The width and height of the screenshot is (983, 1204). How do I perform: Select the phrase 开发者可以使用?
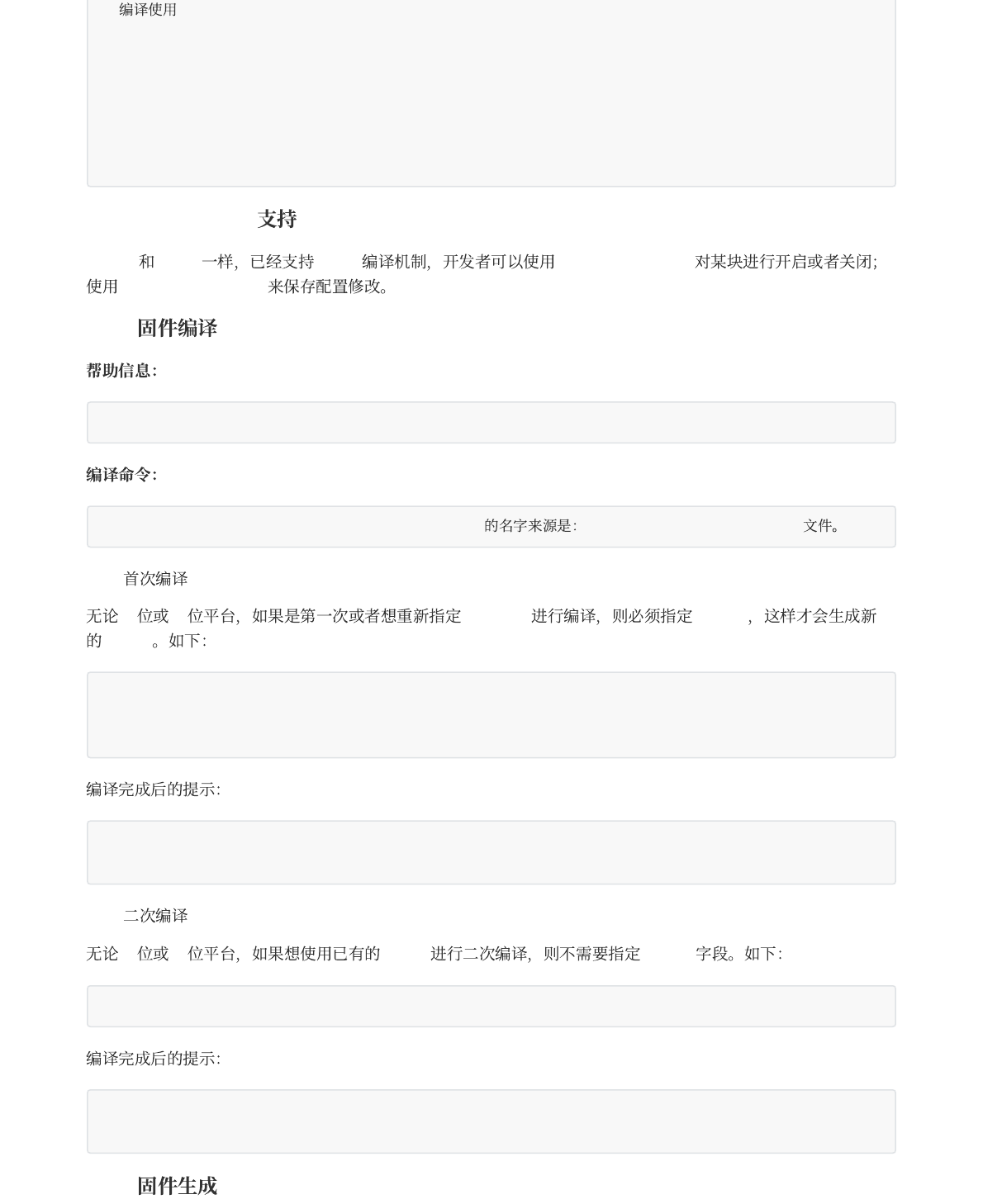tap(499, 262)
